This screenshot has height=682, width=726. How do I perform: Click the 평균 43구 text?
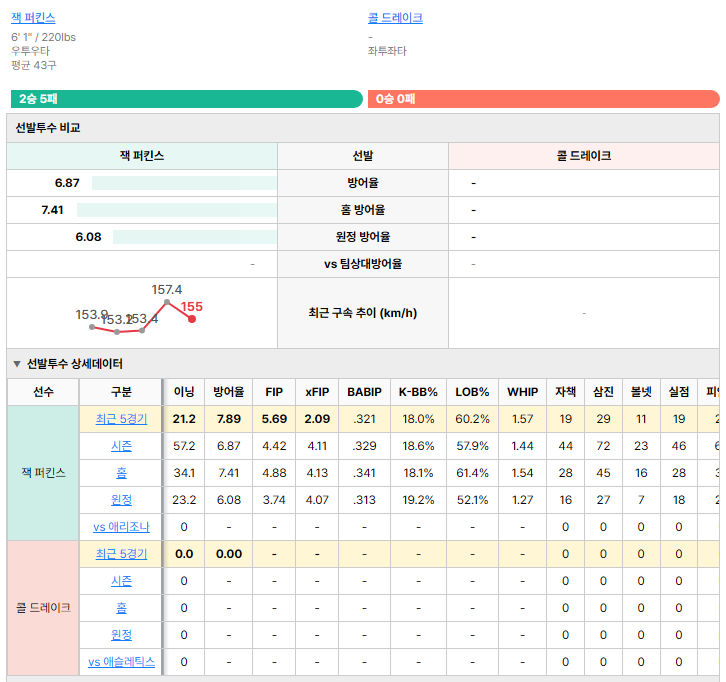[34, 65]
